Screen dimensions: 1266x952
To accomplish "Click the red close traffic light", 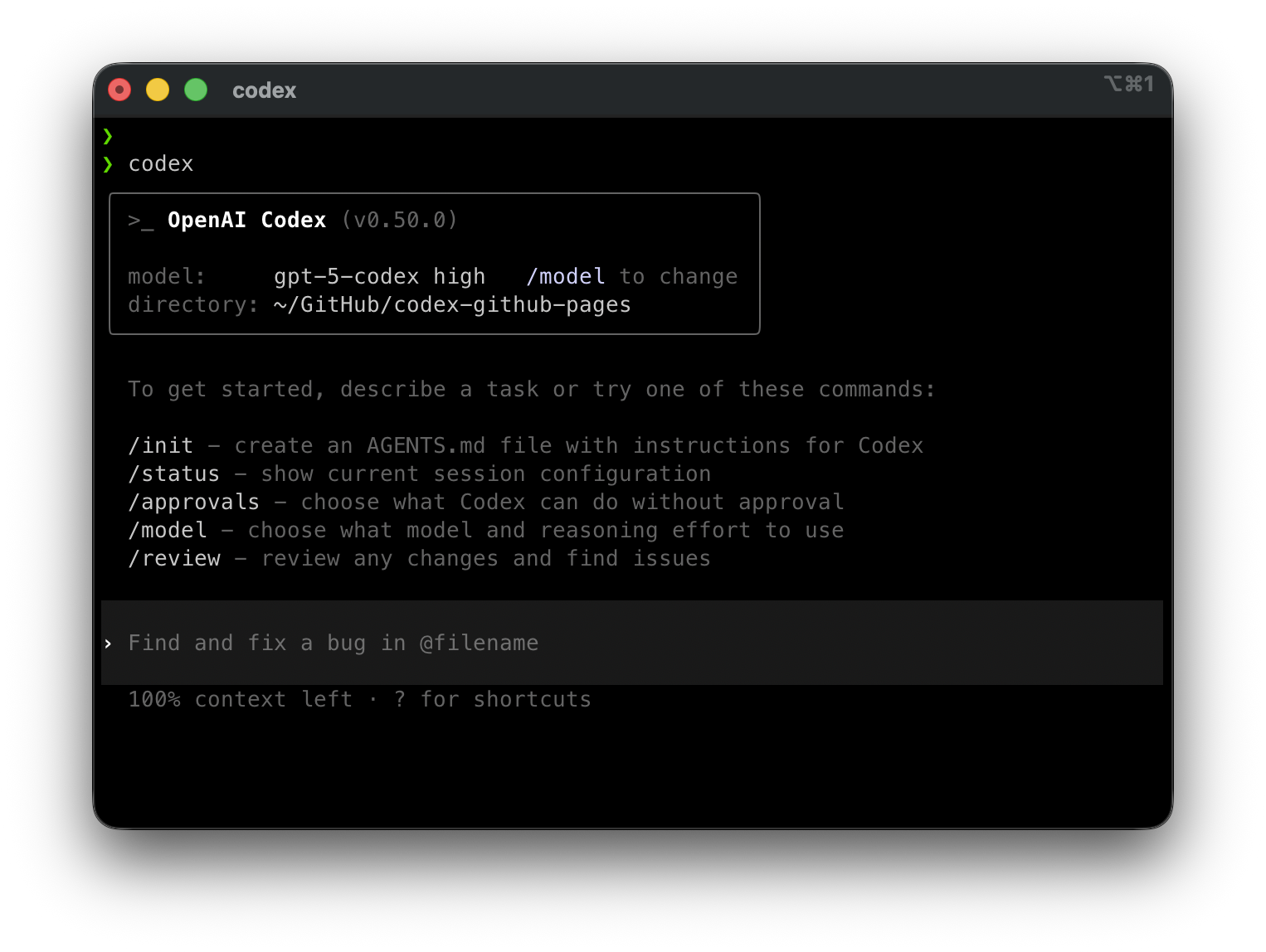I will pos(119,90).
